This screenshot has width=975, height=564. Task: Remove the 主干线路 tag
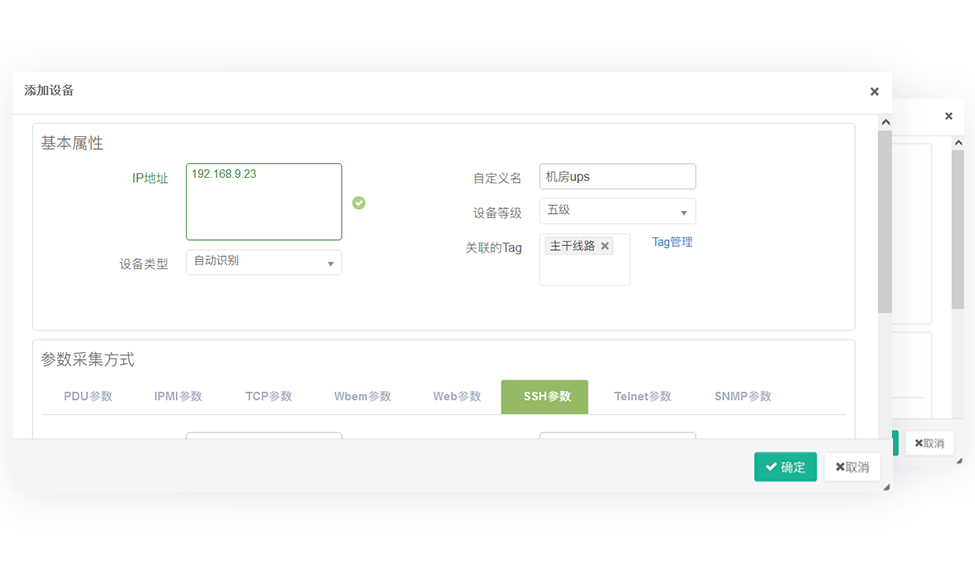pyautogui.click(x=604, y=246)
